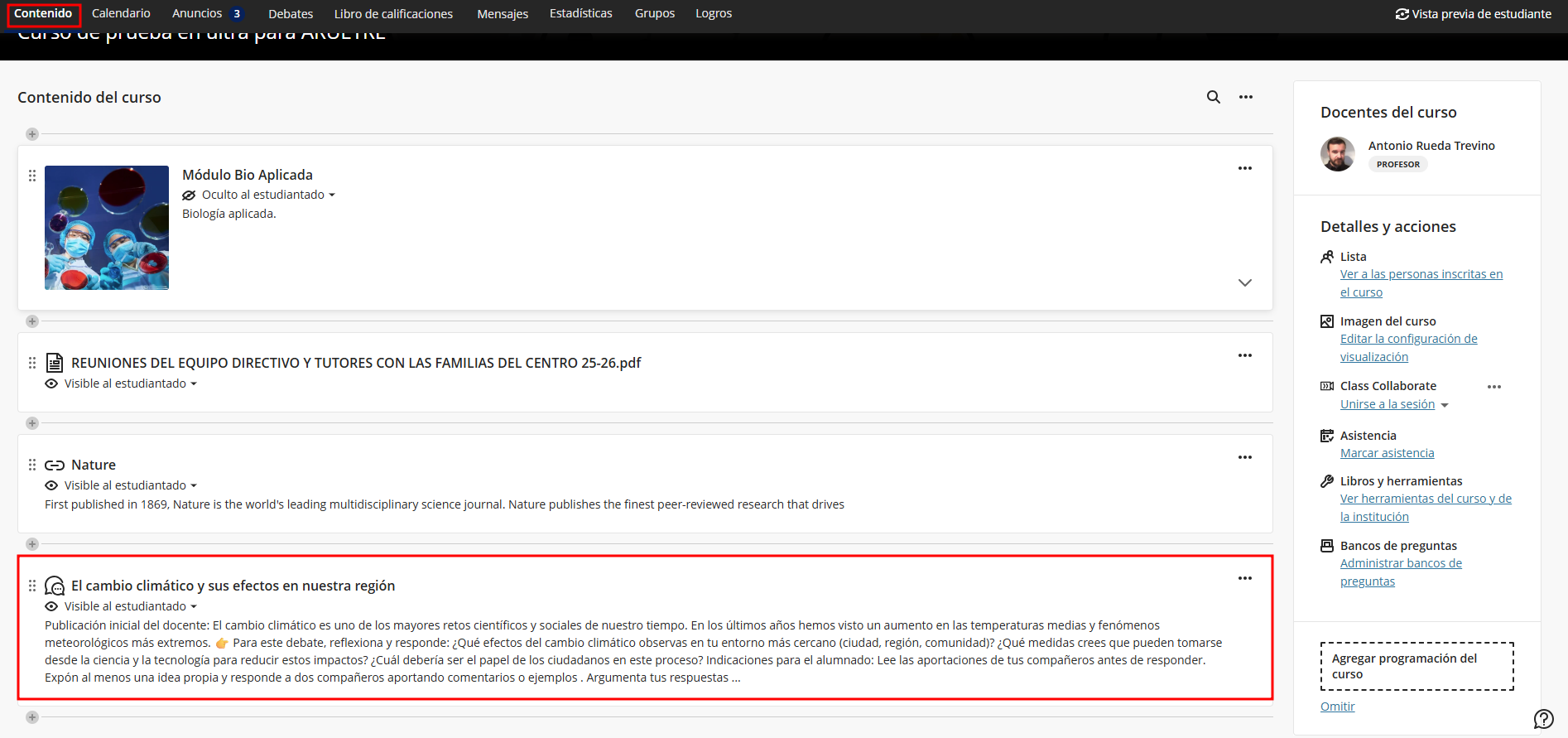Click the discussion icon for El cambio climático
1568x738 pixels.
click(55, 586)
